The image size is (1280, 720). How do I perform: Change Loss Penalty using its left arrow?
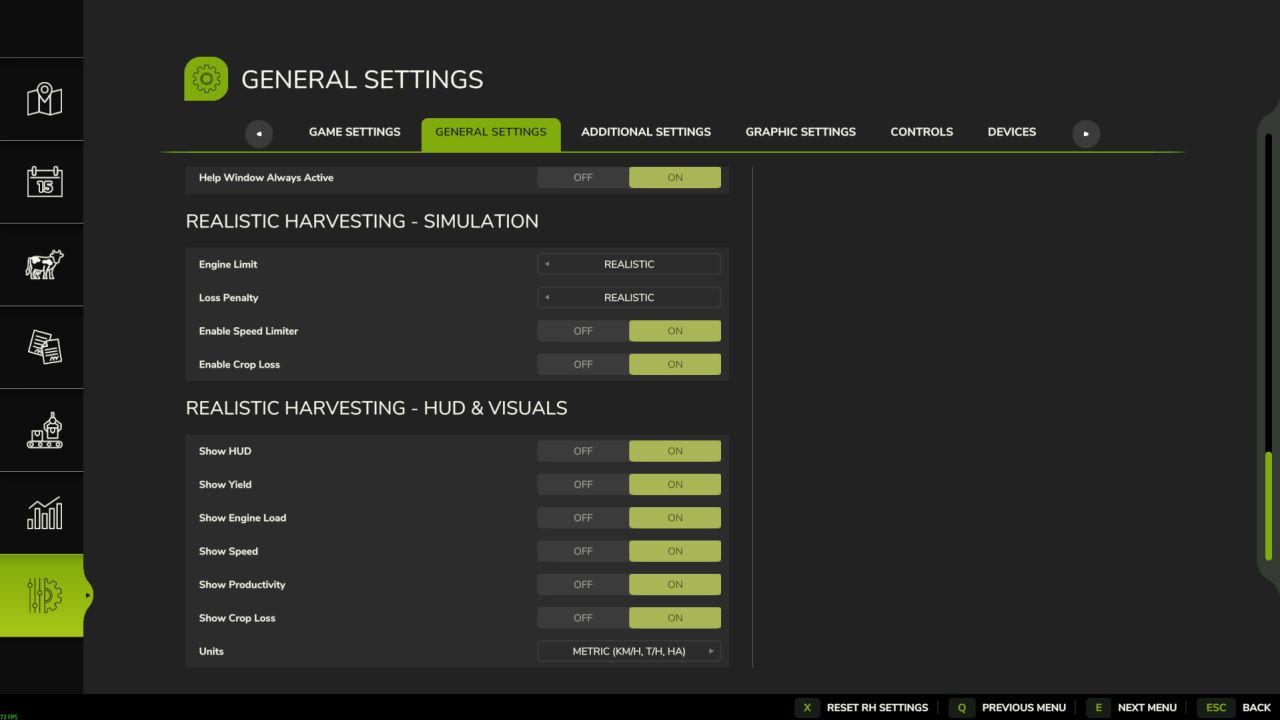click(x=546, y=297)
